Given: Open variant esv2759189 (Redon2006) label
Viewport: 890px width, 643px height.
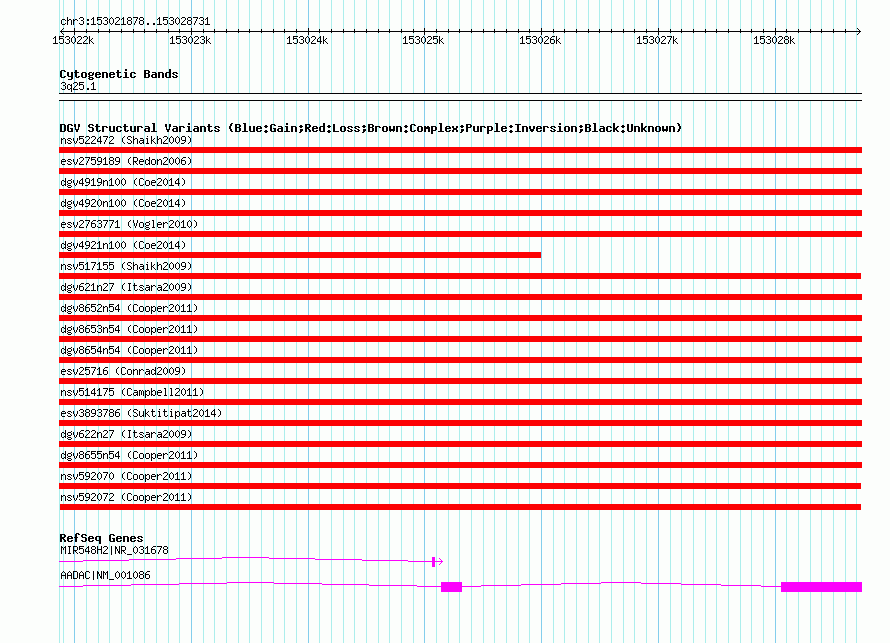Looking at the screenshot, I should pos(126,161).
